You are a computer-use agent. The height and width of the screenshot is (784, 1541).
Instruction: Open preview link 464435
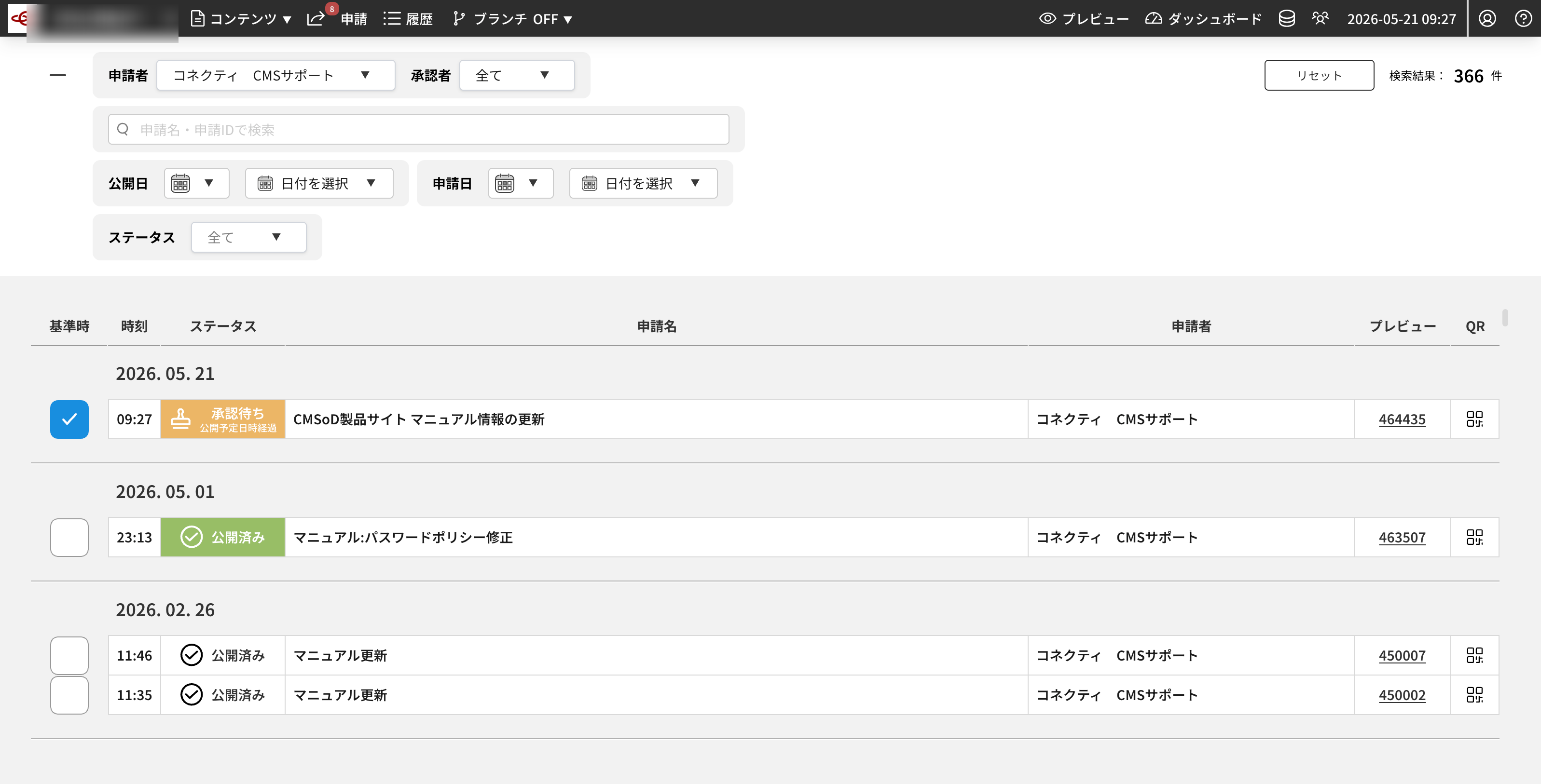click(1402, 419)
